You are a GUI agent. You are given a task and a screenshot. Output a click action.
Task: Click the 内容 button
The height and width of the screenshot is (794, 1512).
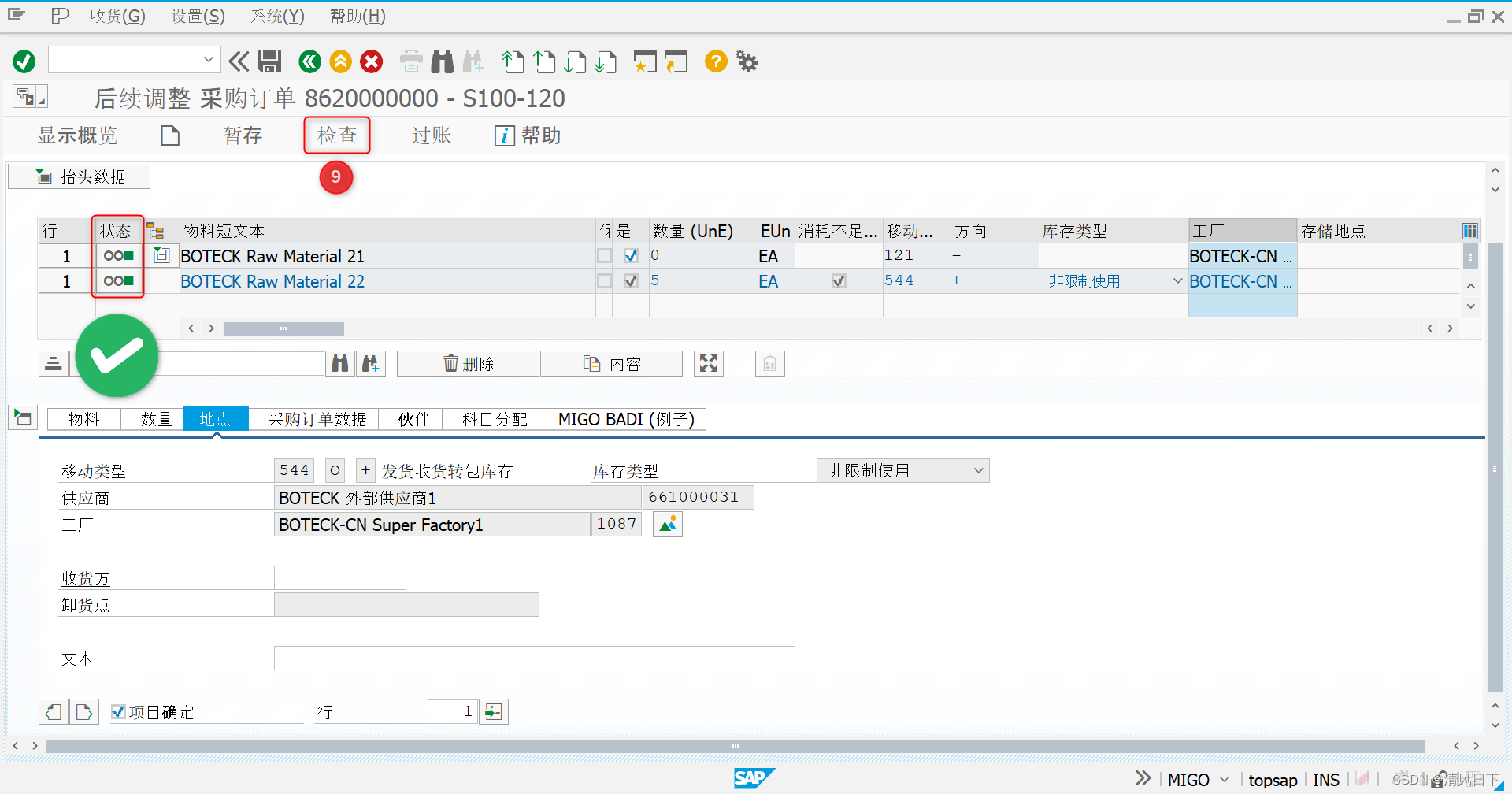click(x=612, y=363)
